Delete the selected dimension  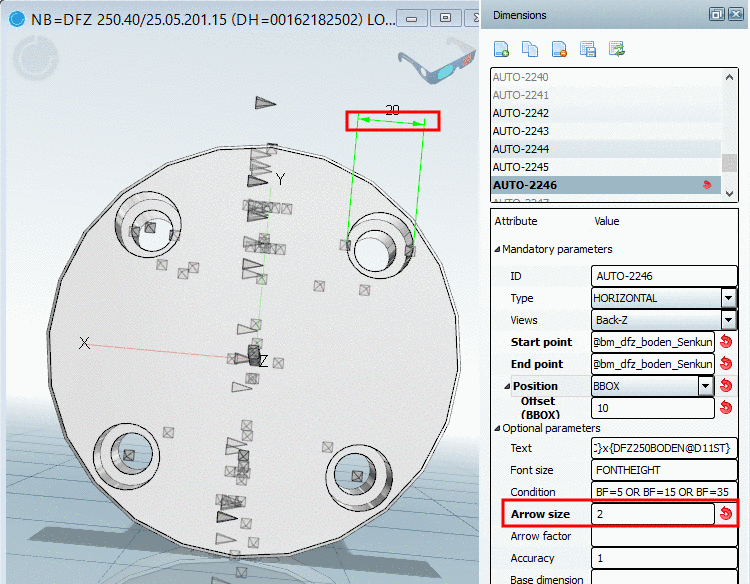pyautogui.click(x=559, y=49)
